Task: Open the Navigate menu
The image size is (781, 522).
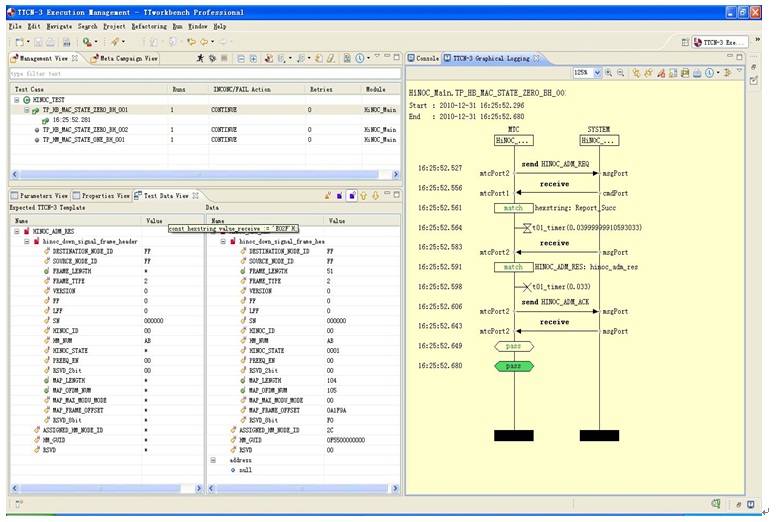Action: pos(59,26)
